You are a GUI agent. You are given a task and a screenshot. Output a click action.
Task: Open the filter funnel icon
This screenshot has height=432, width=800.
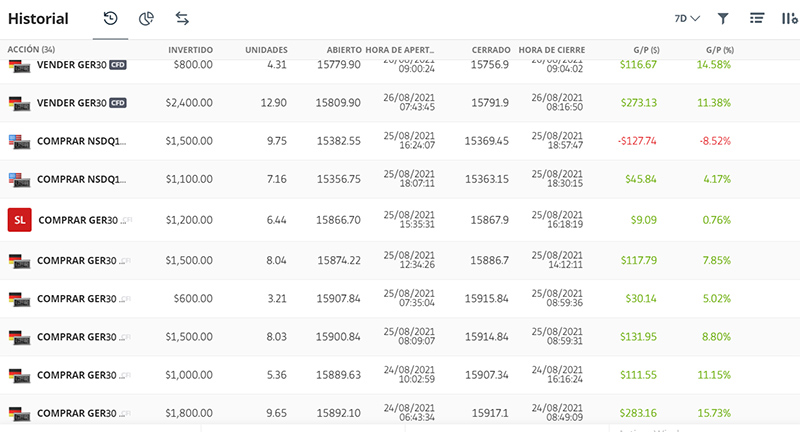(x=722, y=19)
